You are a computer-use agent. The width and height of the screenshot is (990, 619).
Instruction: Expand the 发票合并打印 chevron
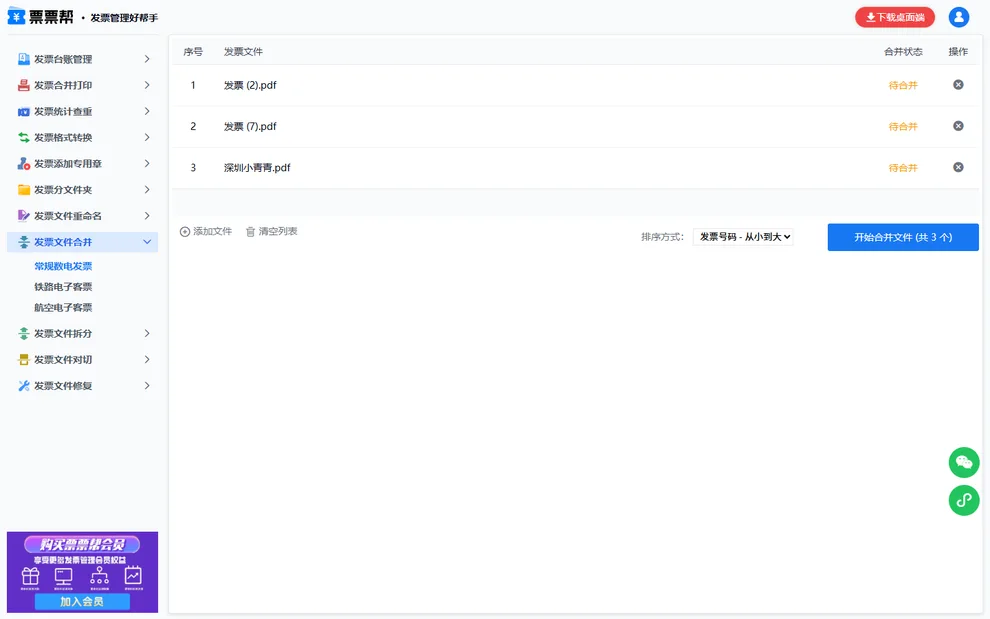click(x=147, y=85)
